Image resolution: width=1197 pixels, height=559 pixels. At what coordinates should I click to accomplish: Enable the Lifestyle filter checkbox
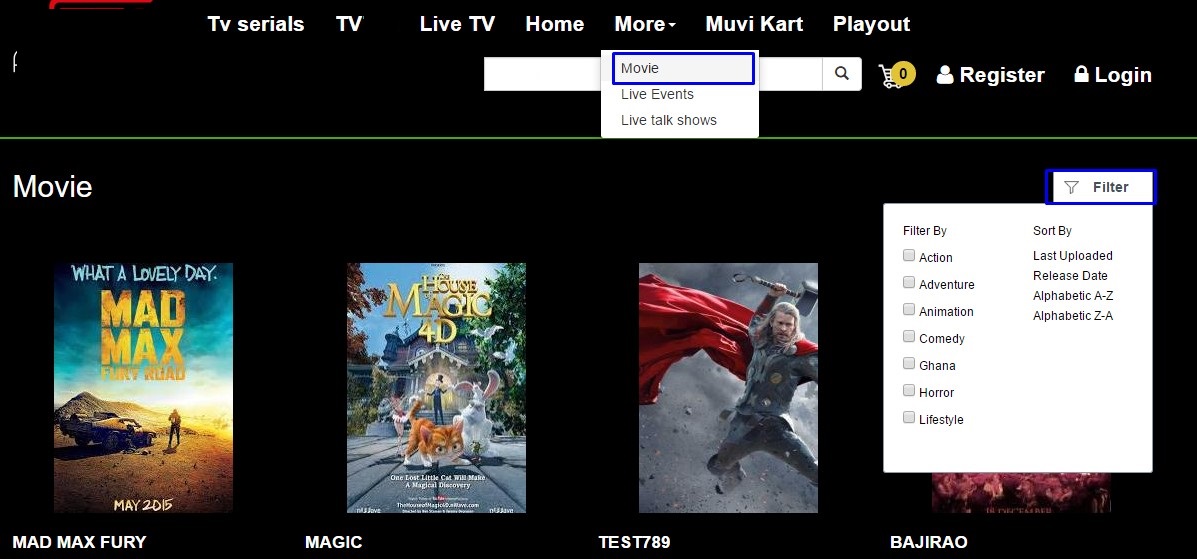908,418
